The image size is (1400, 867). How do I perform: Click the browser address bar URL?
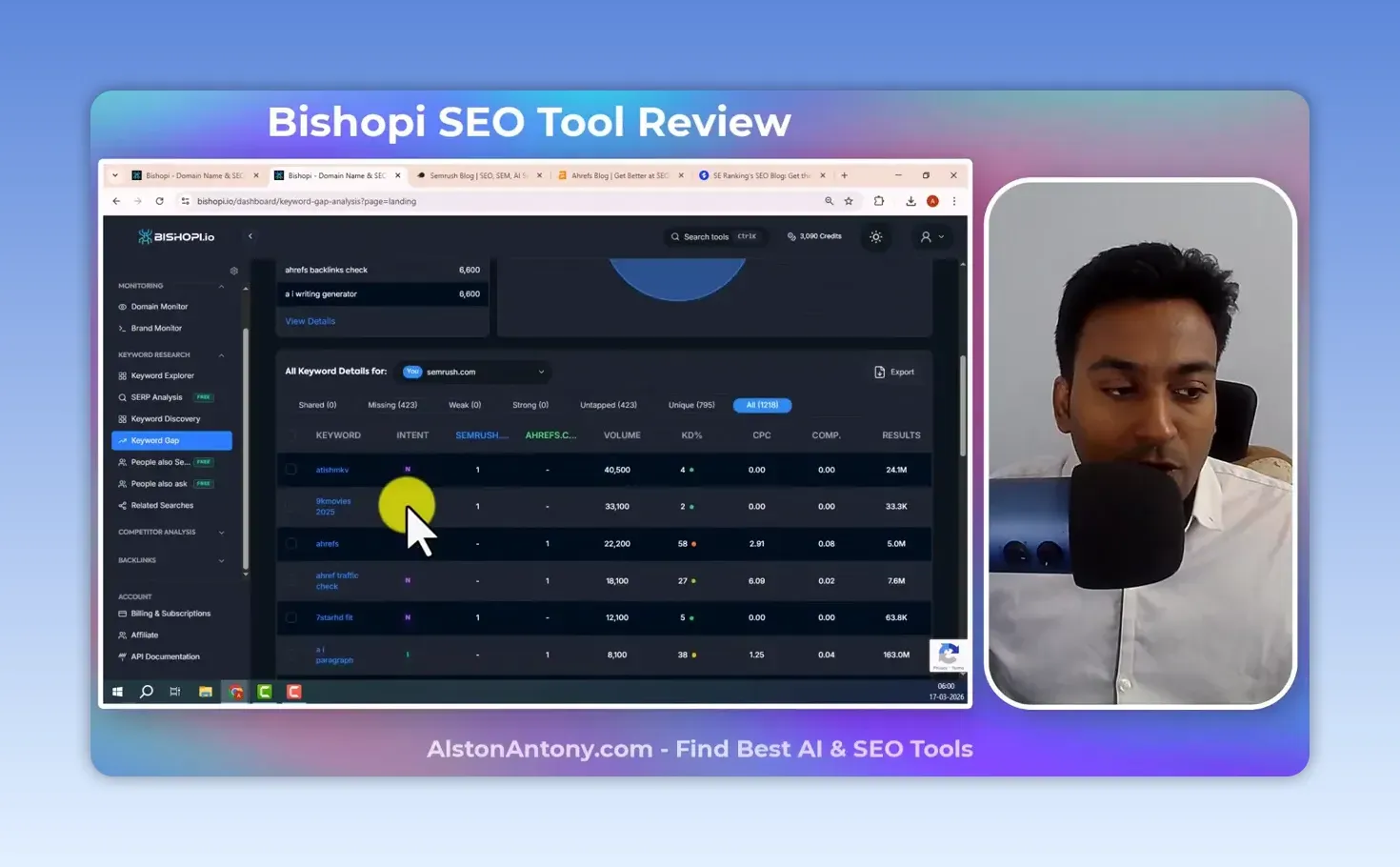307,201
